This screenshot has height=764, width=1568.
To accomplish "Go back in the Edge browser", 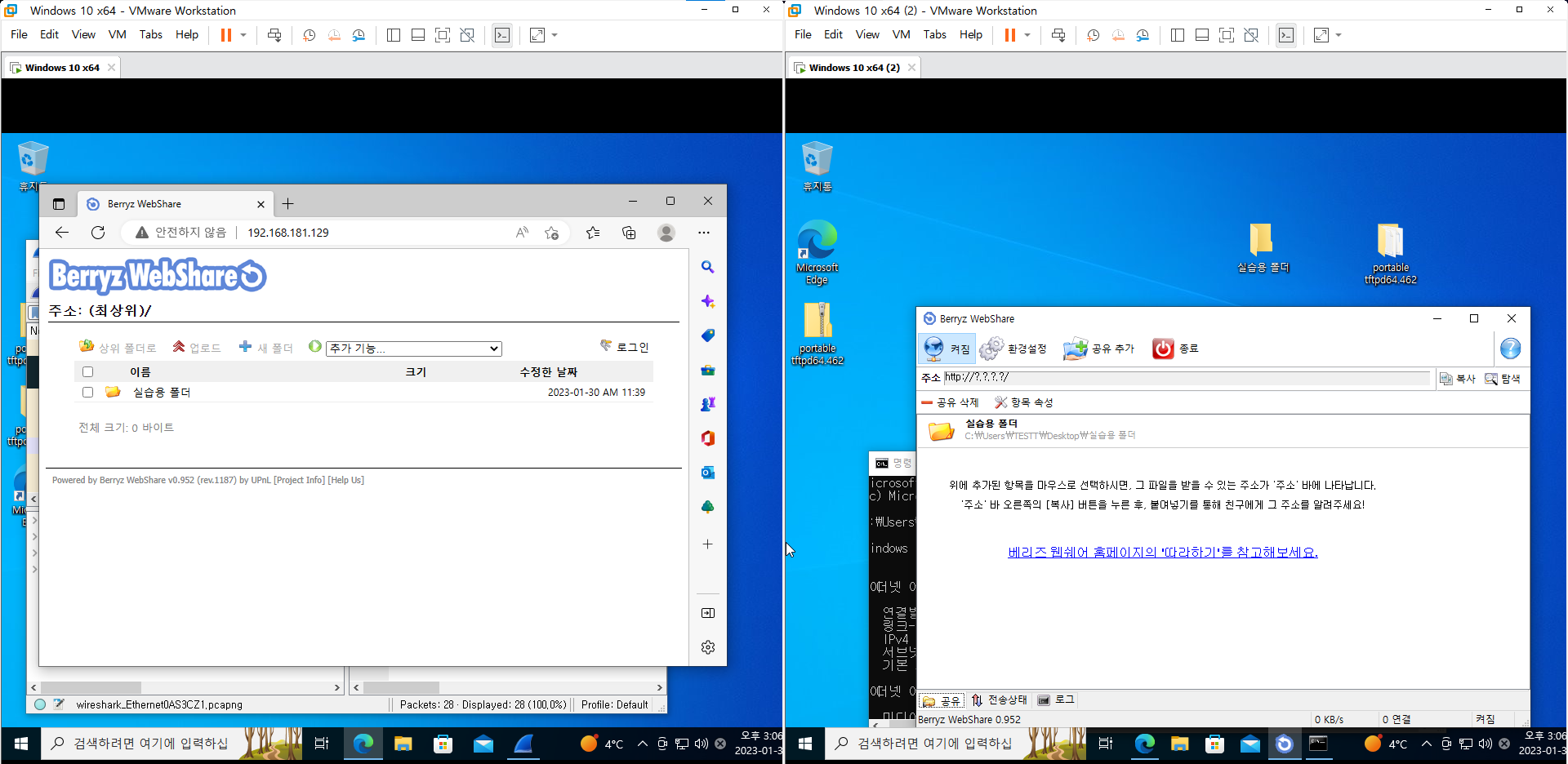I will point(62,233).
